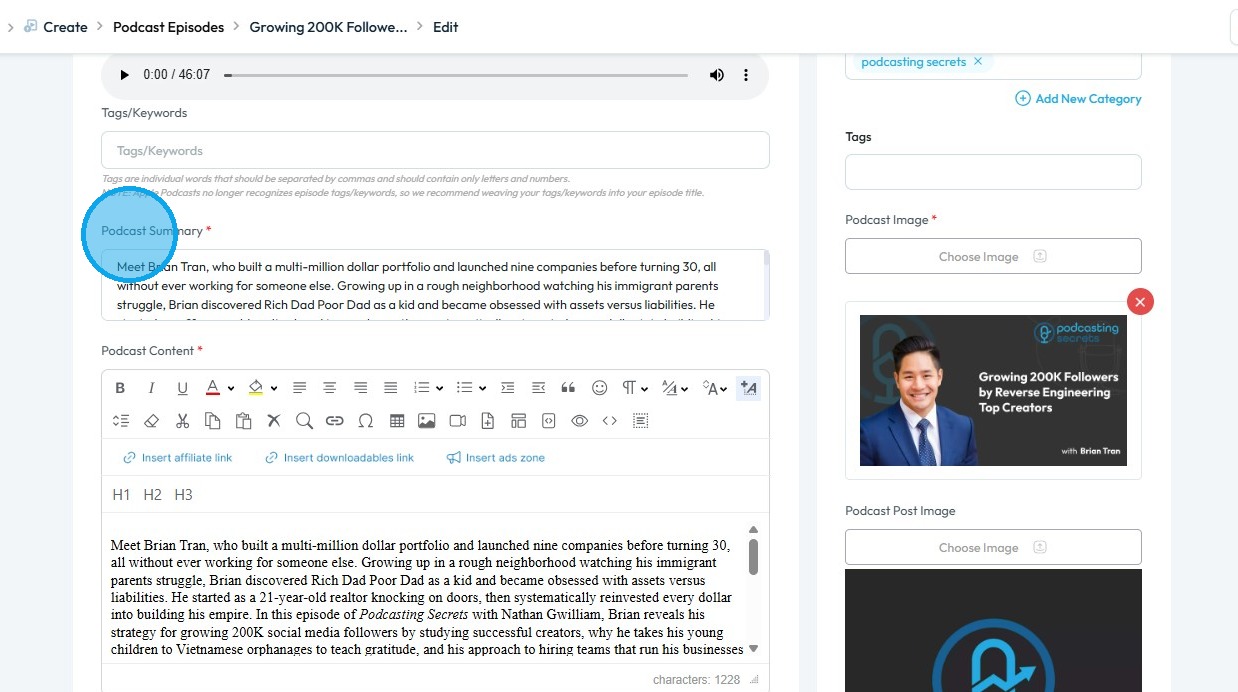The width and height of the screenshot is (1238, 692).
Task: Remove podcast image with red X
Action: pyautogui.click(x=1140, y=301)
